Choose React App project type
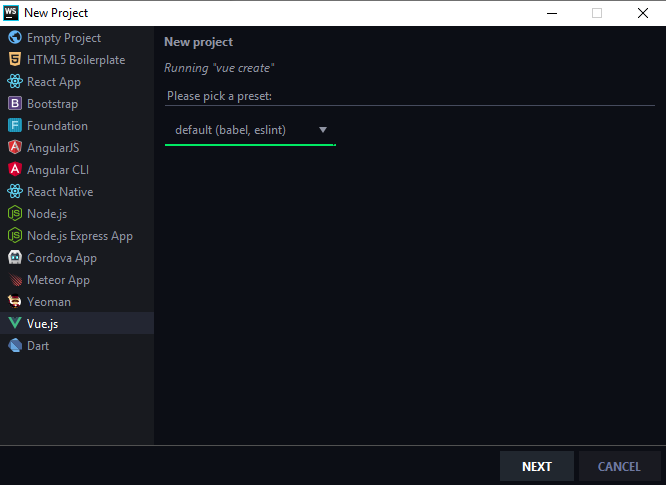Screen dimensions: 666x485 coord(77,82)
